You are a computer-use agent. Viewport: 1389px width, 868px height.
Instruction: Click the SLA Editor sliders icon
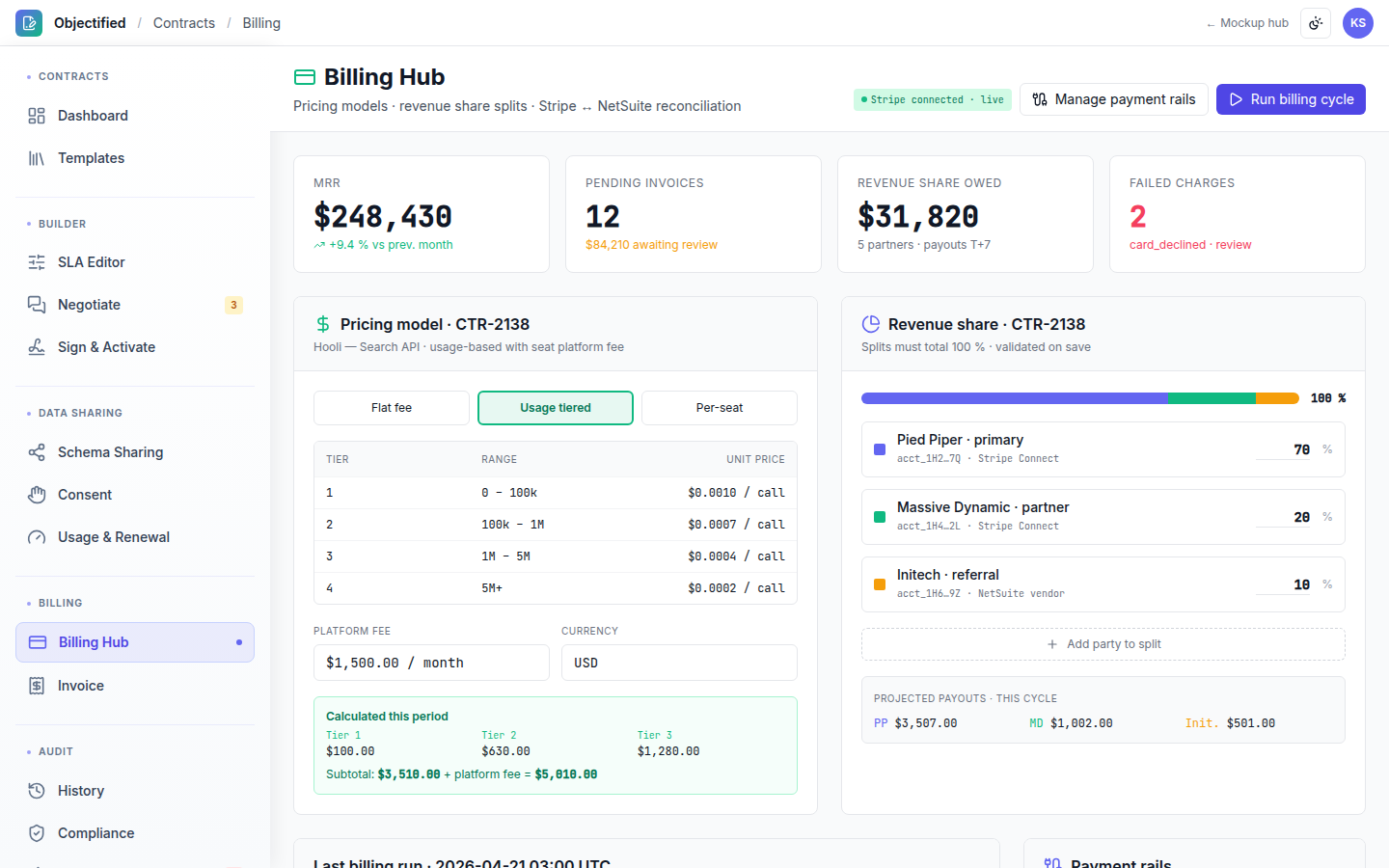(x=37, y=262)
